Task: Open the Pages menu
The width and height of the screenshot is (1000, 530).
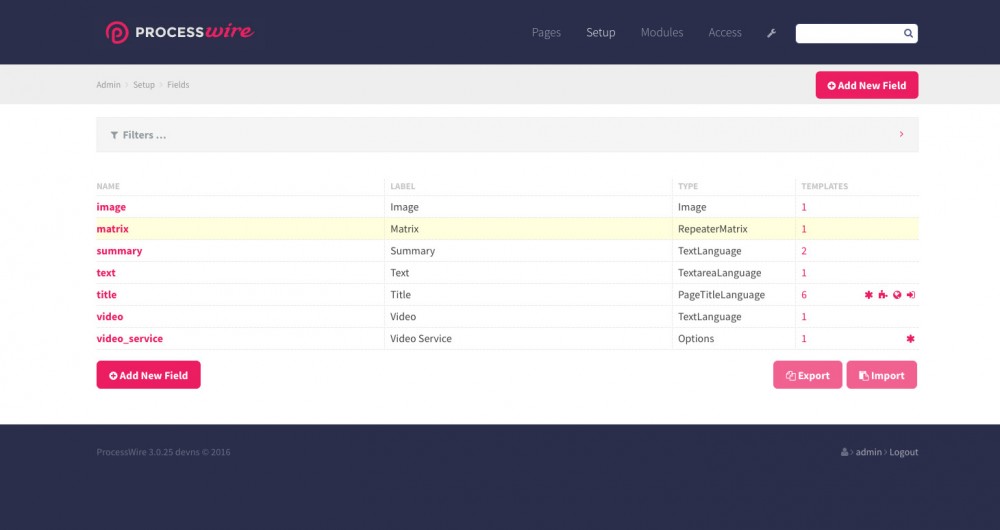Action: pyautogui.click(x=546, y=33)
